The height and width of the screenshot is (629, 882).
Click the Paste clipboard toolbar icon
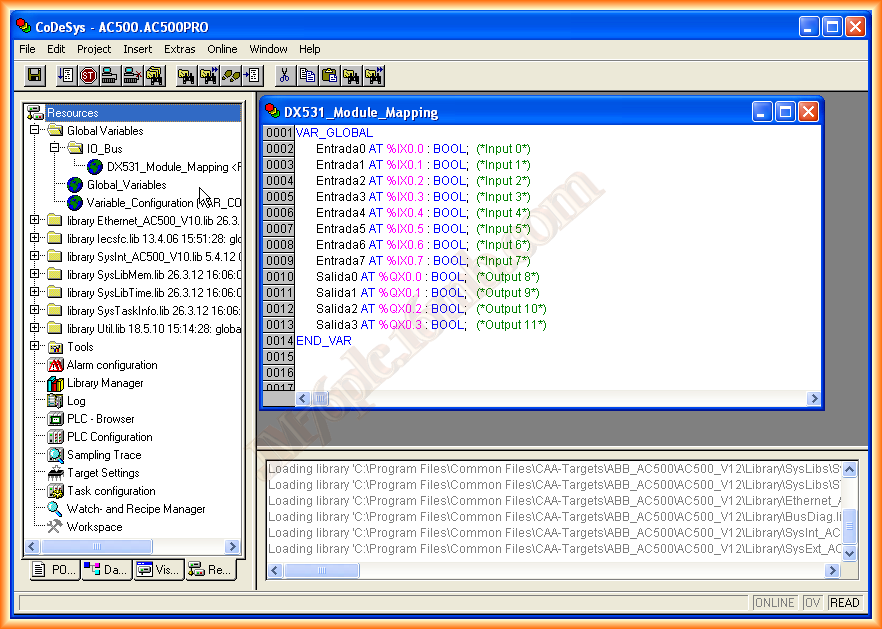(329, 75)
